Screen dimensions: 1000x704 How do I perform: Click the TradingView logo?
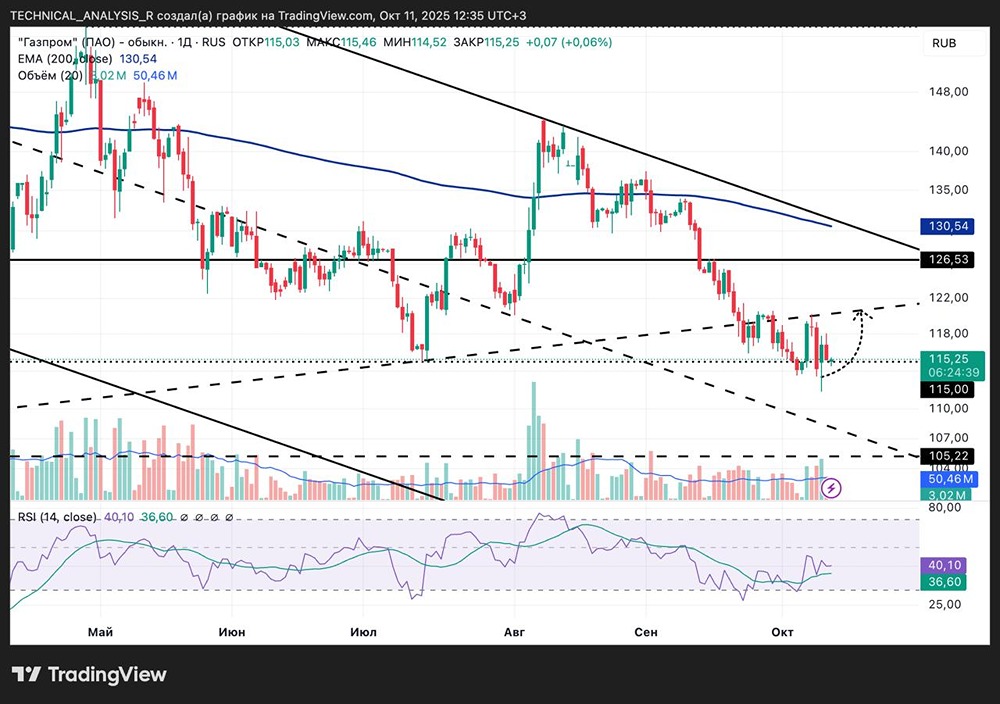pyautogui.click(x=89, y=675)
